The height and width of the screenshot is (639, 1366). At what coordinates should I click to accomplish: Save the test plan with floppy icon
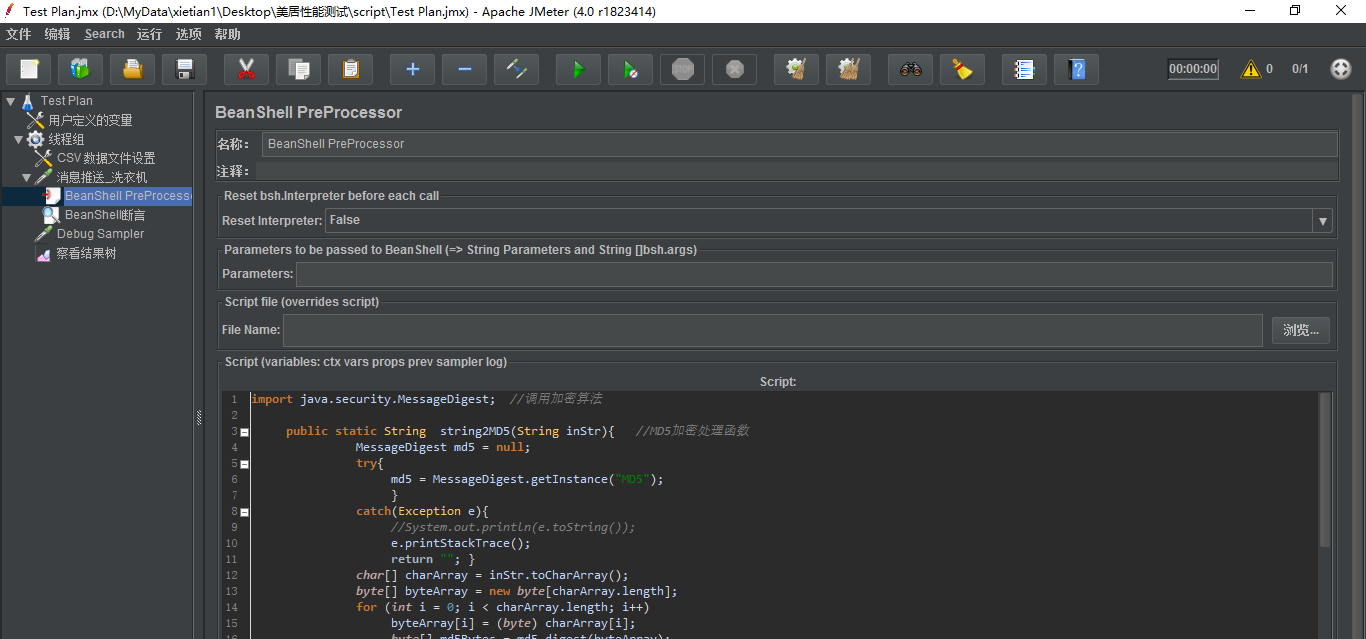tap(184, 69)
